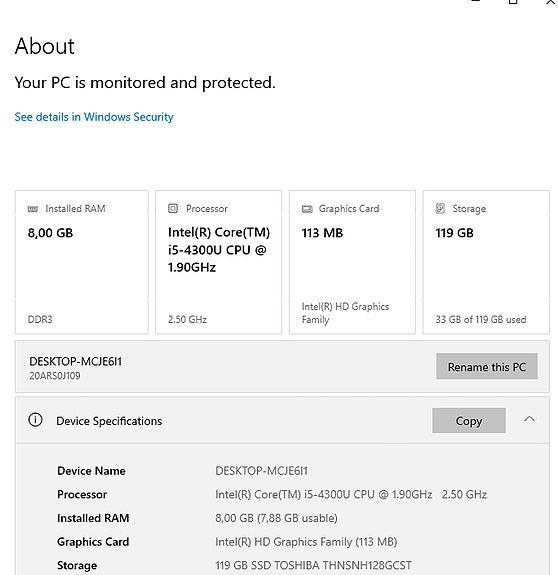Select the 20ARS0J109 model text
Image resolution: width=558 pixels, height=575 pixels.
pyautogui.click(x=55, y=376)
